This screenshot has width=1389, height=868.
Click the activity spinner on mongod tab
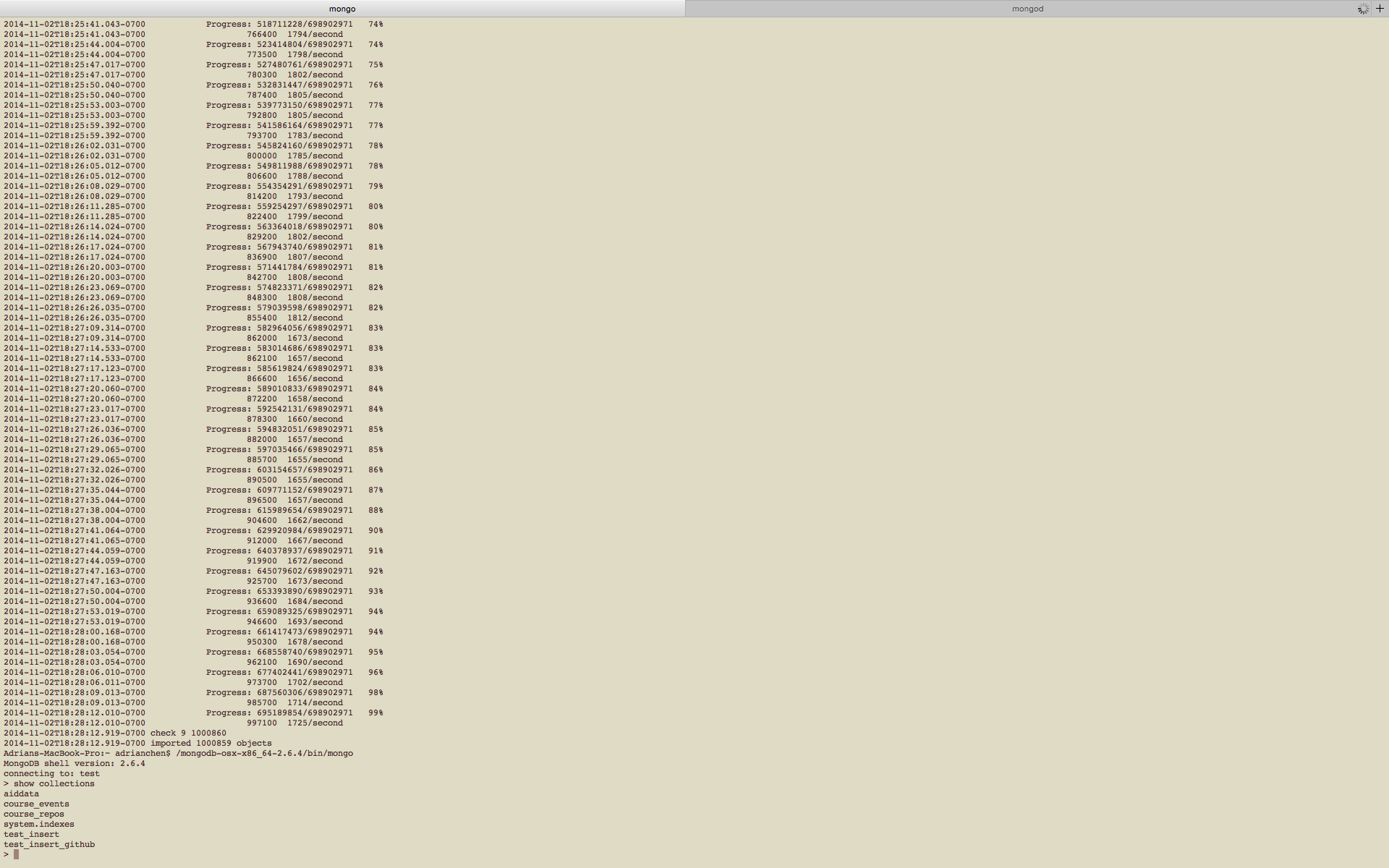(x=1363, y=9)
